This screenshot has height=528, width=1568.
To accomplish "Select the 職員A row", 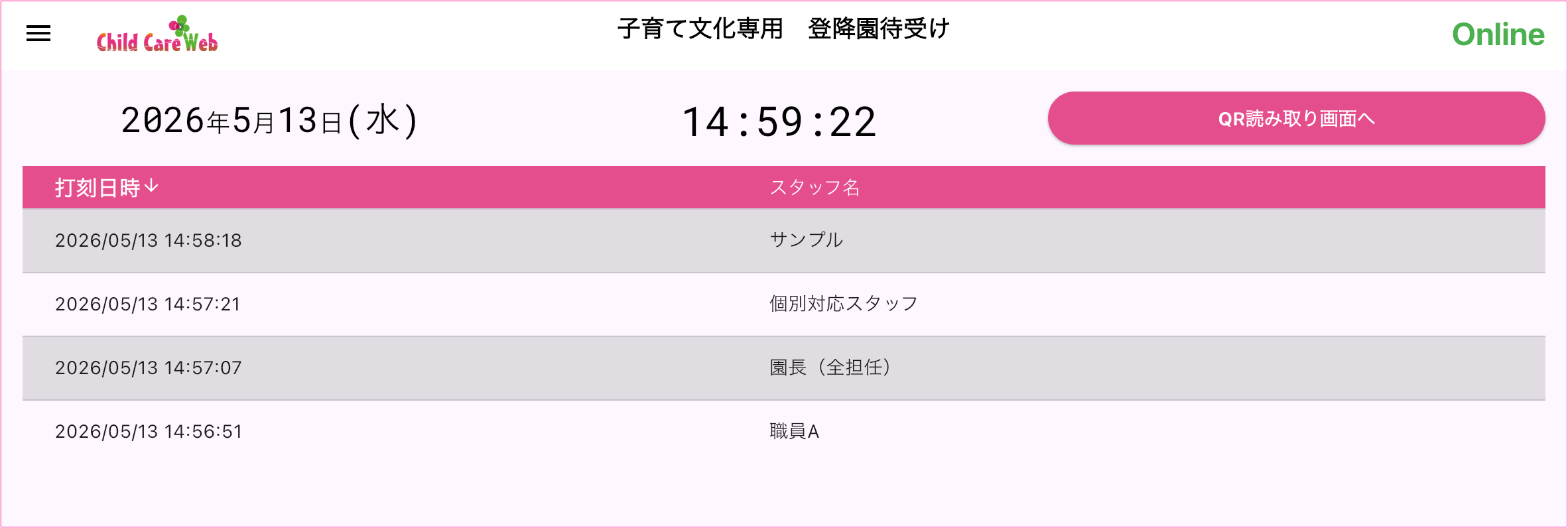I will pyautogui.click(x=784, y=431).
